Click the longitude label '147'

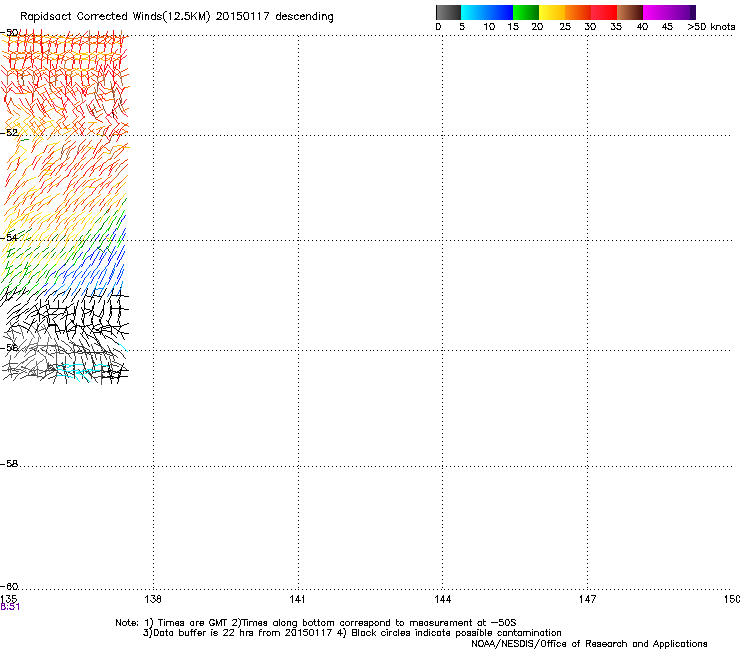[x=588, y=599]
